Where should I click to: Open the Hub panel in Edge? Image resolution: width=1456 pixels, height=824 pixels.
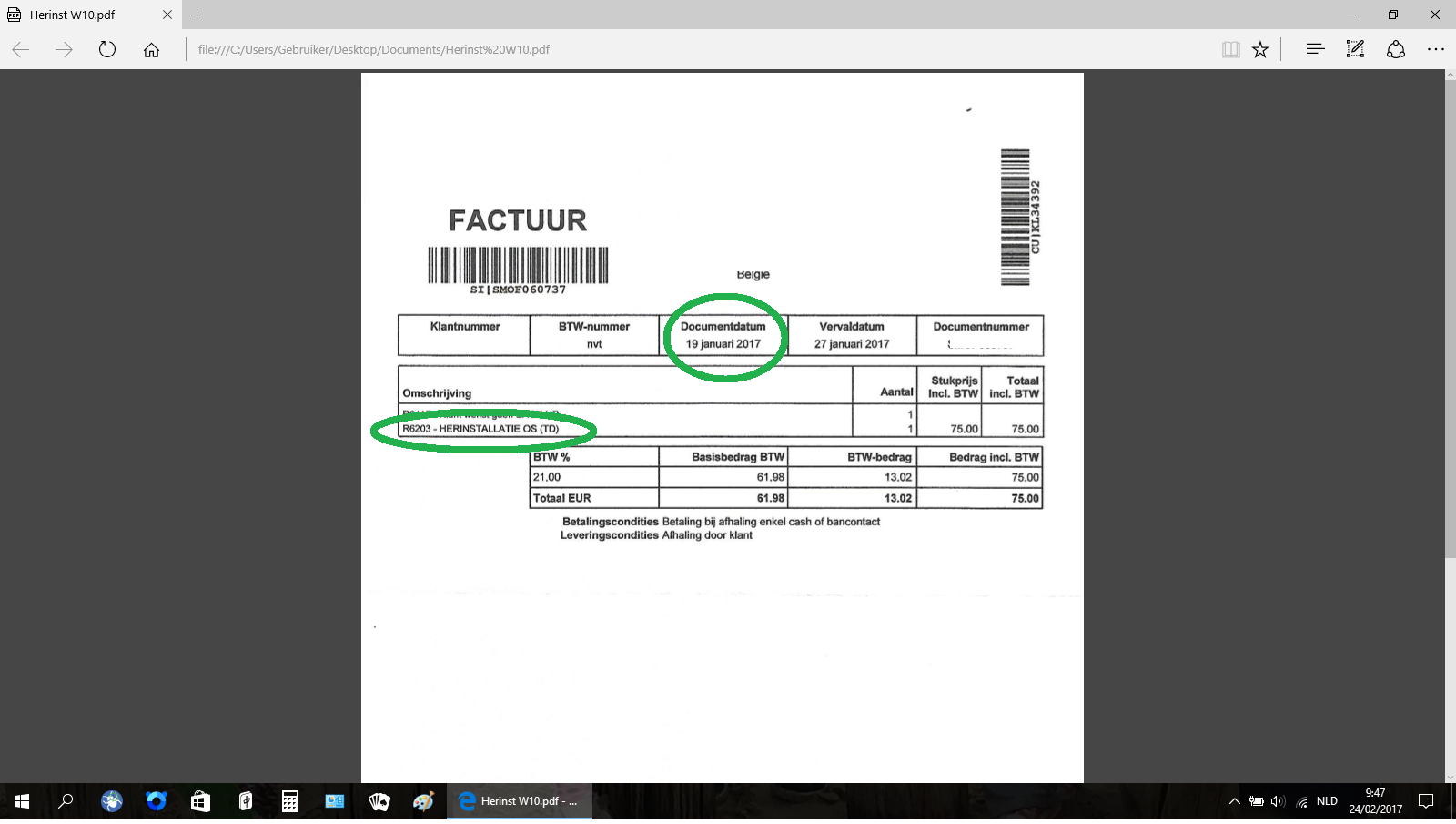point(1315,50)
